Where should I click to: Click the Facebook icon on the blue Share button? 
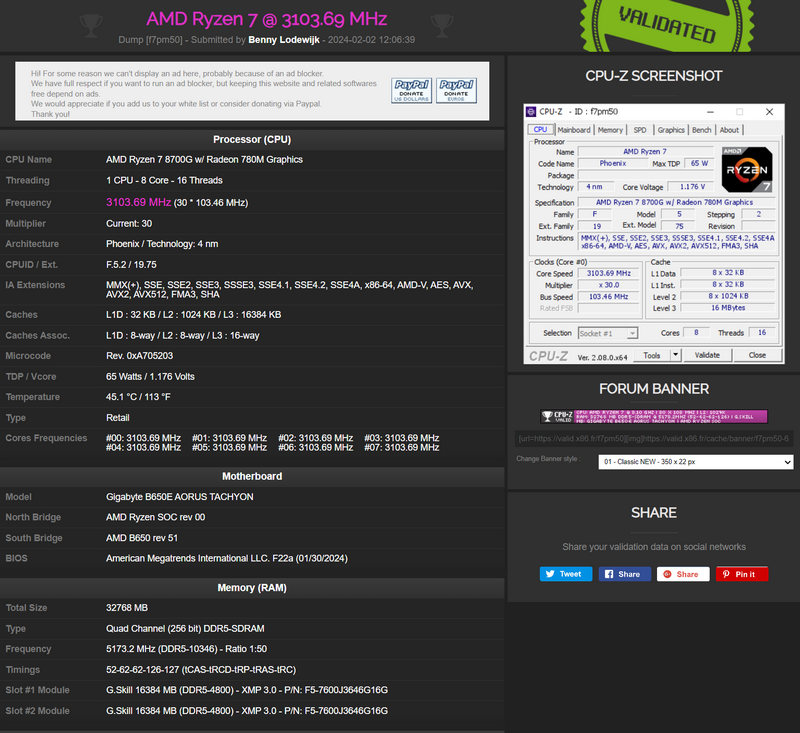609,574
